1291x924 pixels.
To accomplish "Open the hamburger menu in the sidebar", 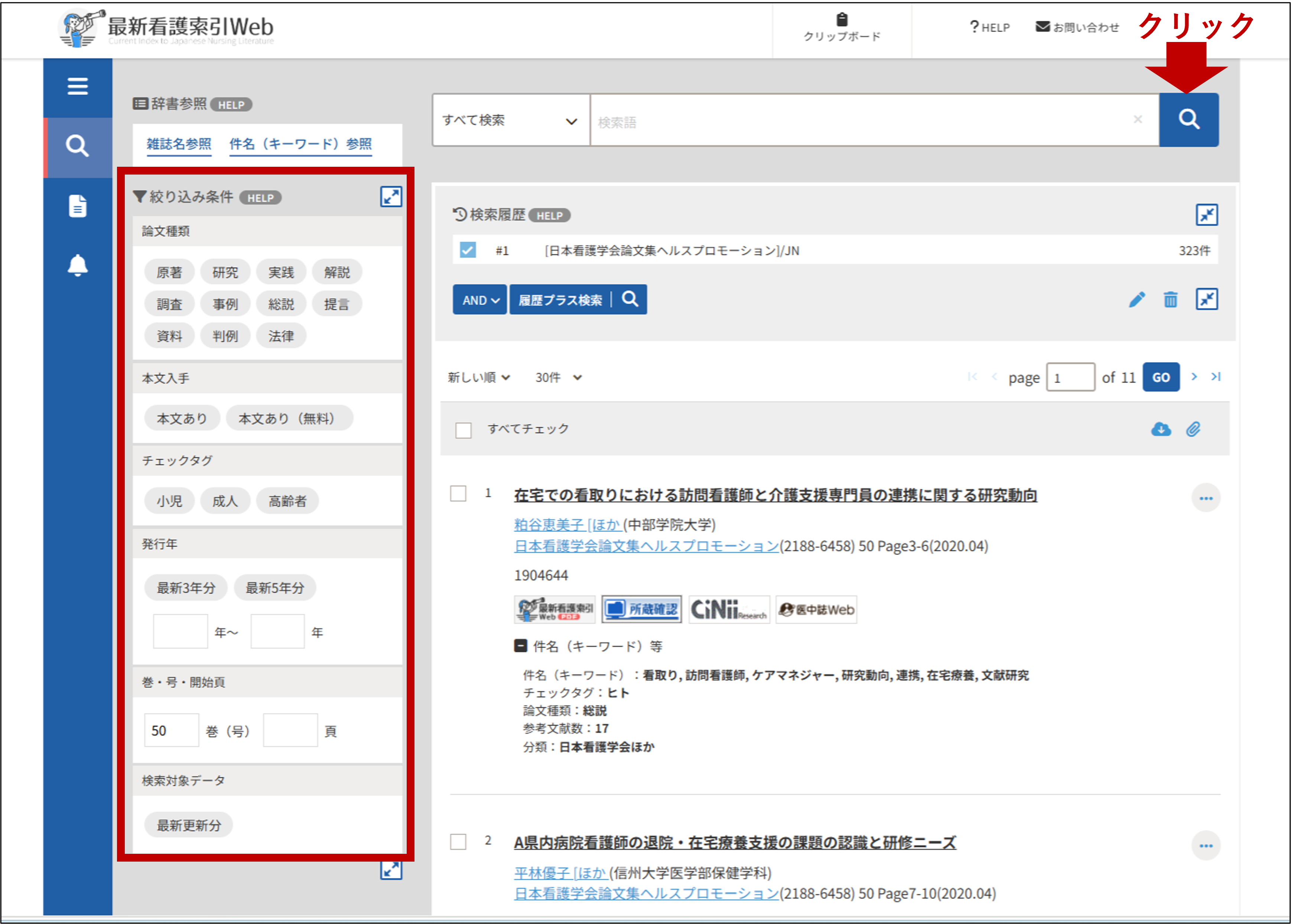I will click(77, 86).
